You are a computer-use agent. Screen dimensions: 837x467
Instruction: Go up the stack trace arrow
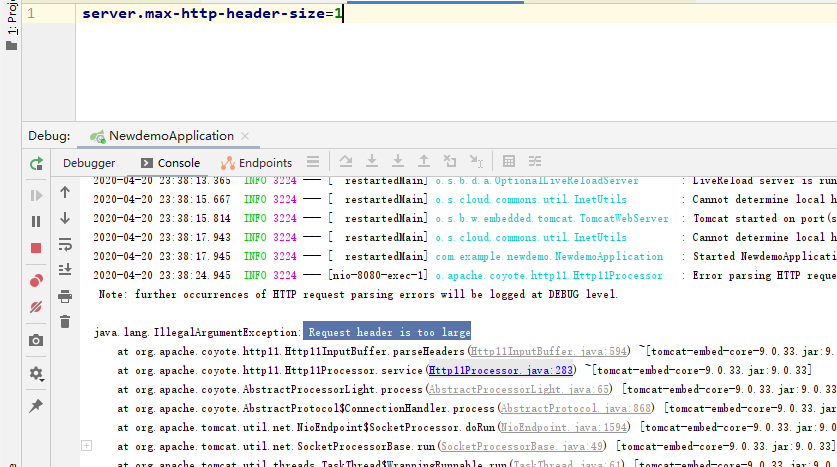pos(65,192)
